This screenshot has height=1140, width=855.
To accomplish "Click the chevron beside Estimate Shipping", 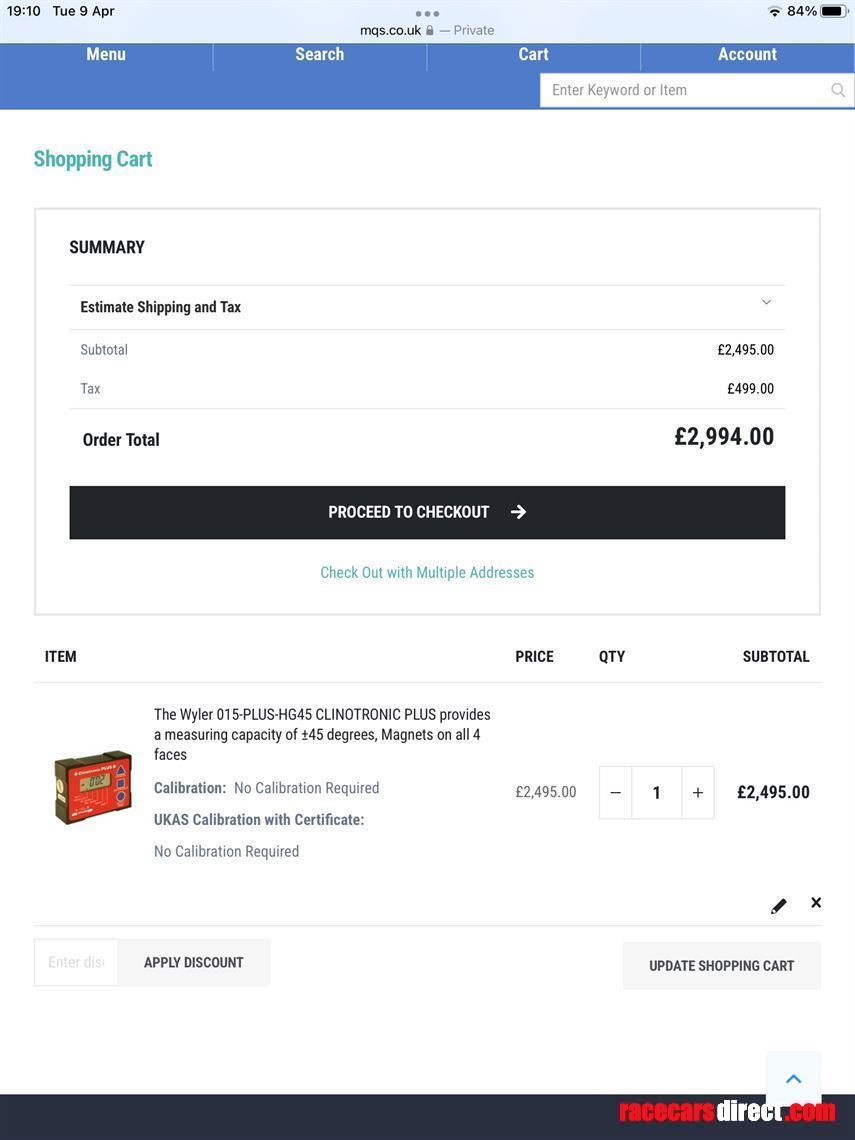I will (766, 302).
